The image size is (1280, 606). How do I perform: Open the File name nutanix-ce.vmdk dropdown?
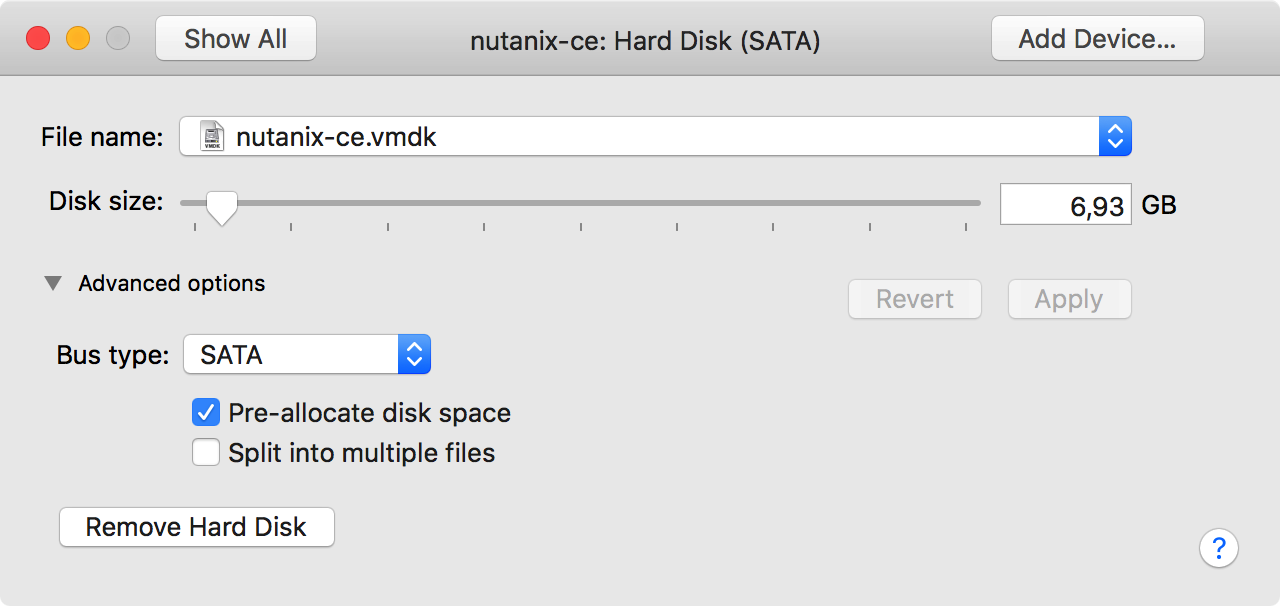[655, 136]
